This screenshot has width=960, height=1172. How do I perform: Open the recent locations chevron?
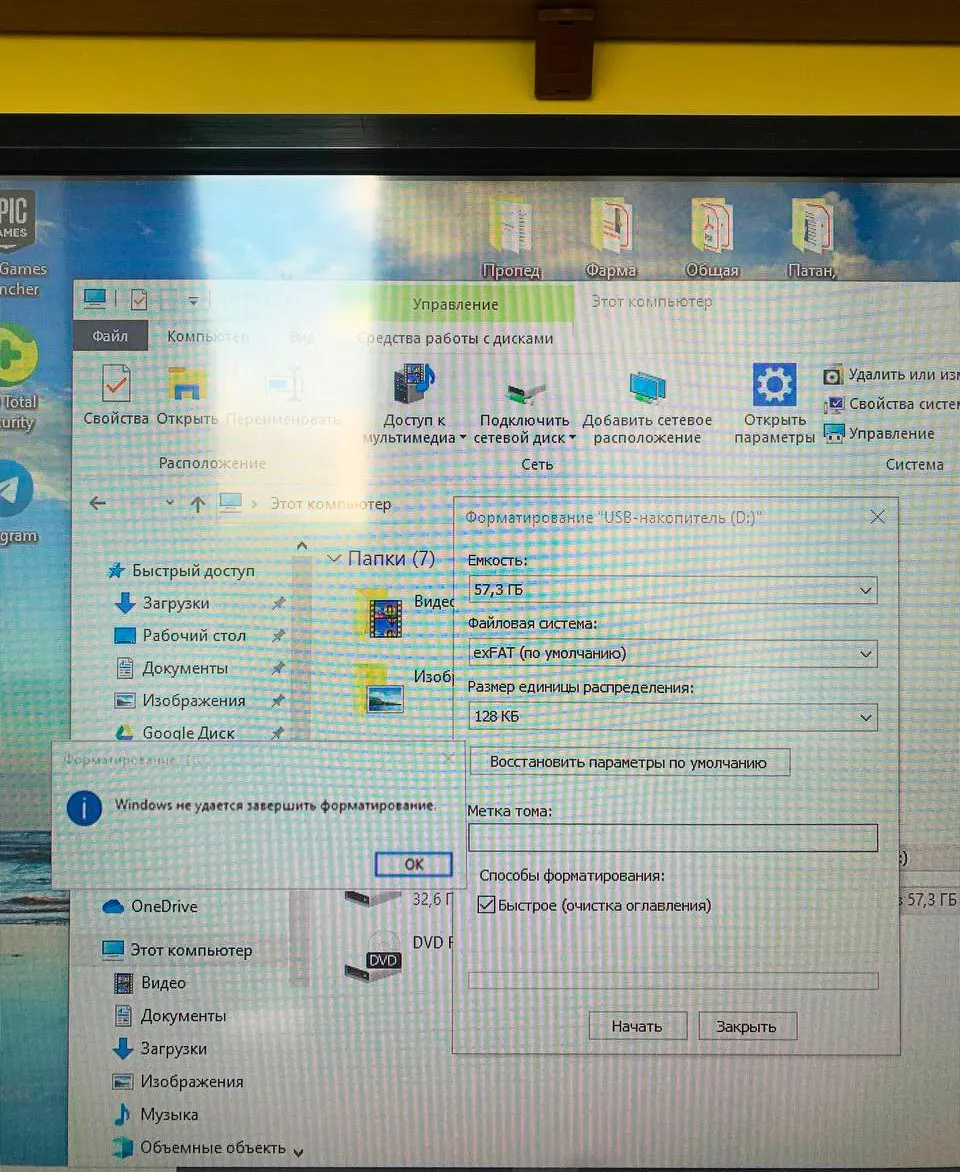coord(170,502)
